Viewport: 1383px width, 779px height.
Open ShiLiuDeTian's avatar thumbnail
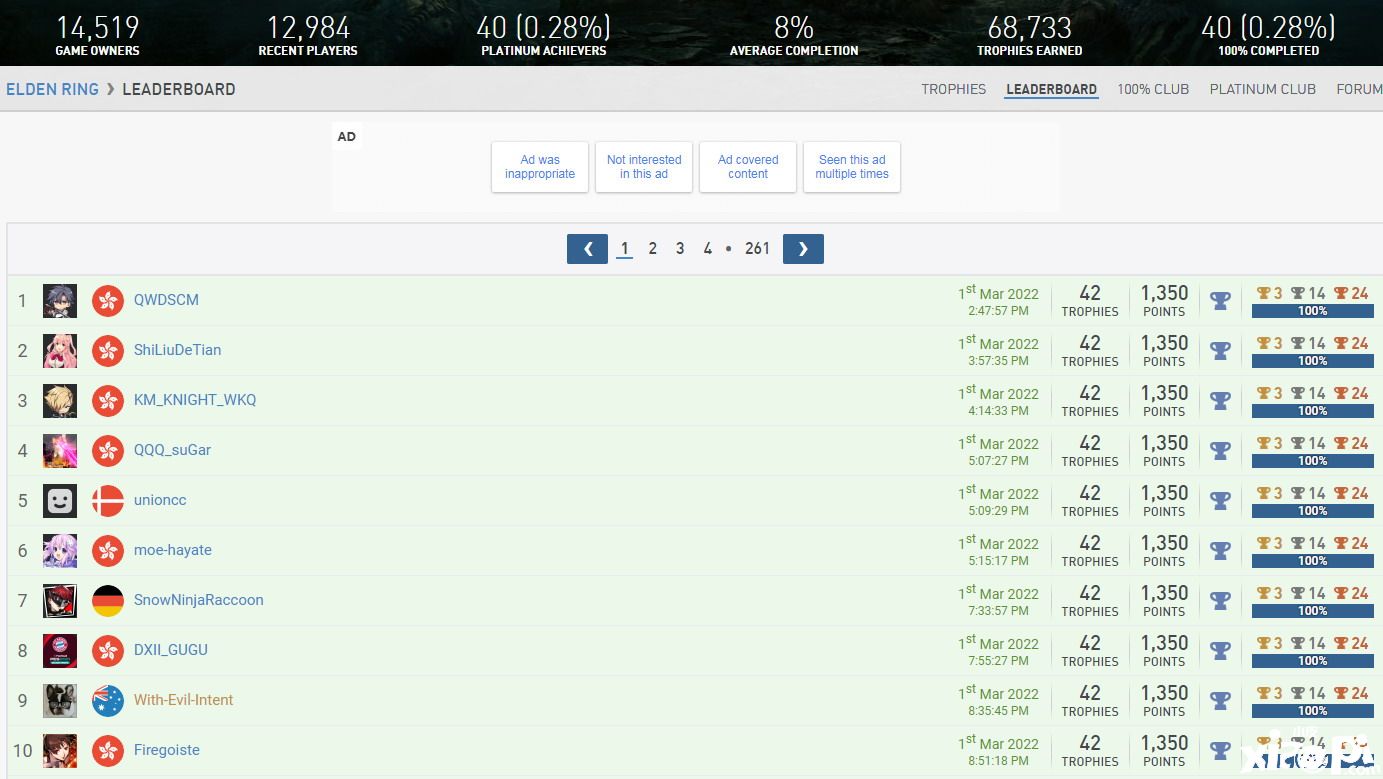pyautogui.click(x=60, y=350)
